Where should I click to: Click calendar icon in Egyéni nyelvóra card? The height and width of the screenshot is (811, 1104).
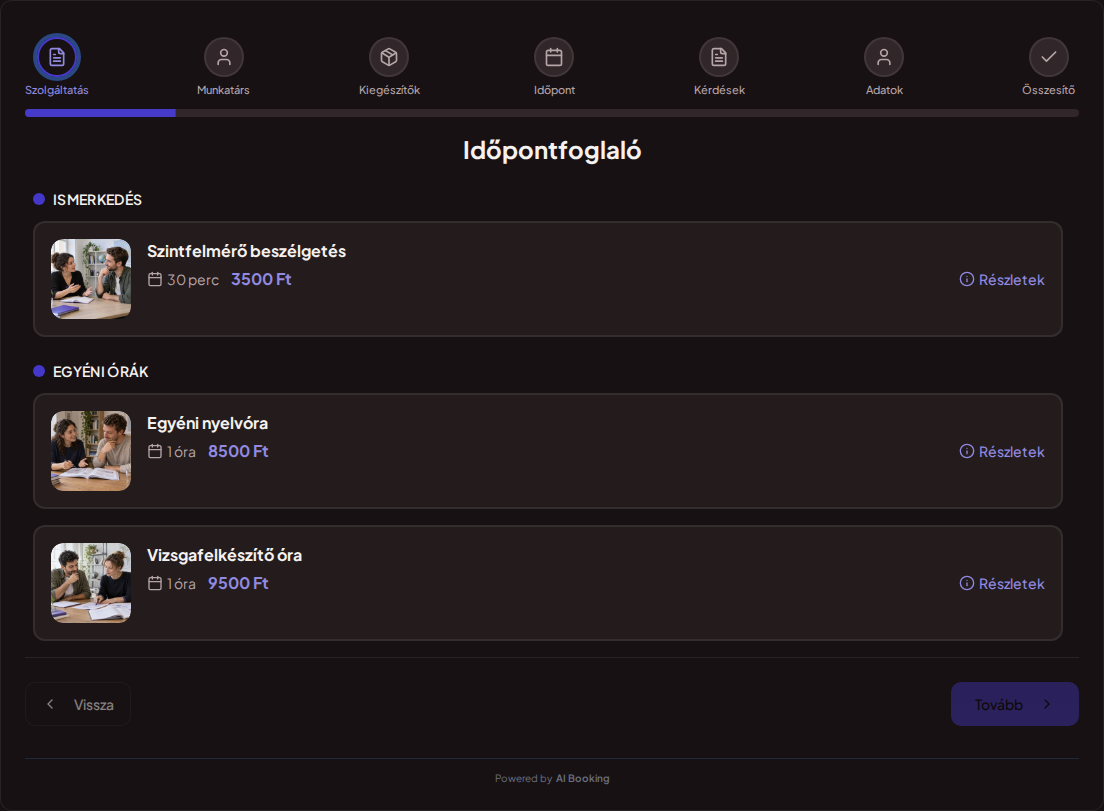click(155, 451)
